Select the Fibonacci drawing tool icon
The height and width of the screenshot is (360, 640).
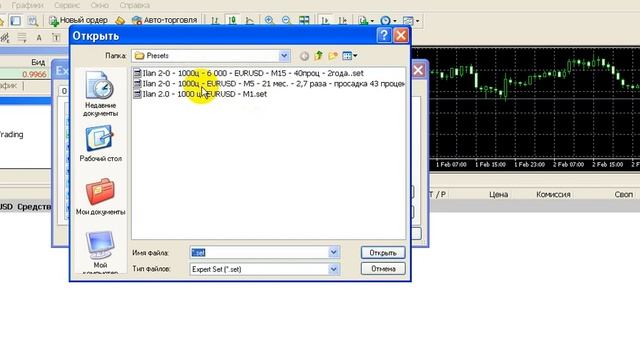point(22,38)
